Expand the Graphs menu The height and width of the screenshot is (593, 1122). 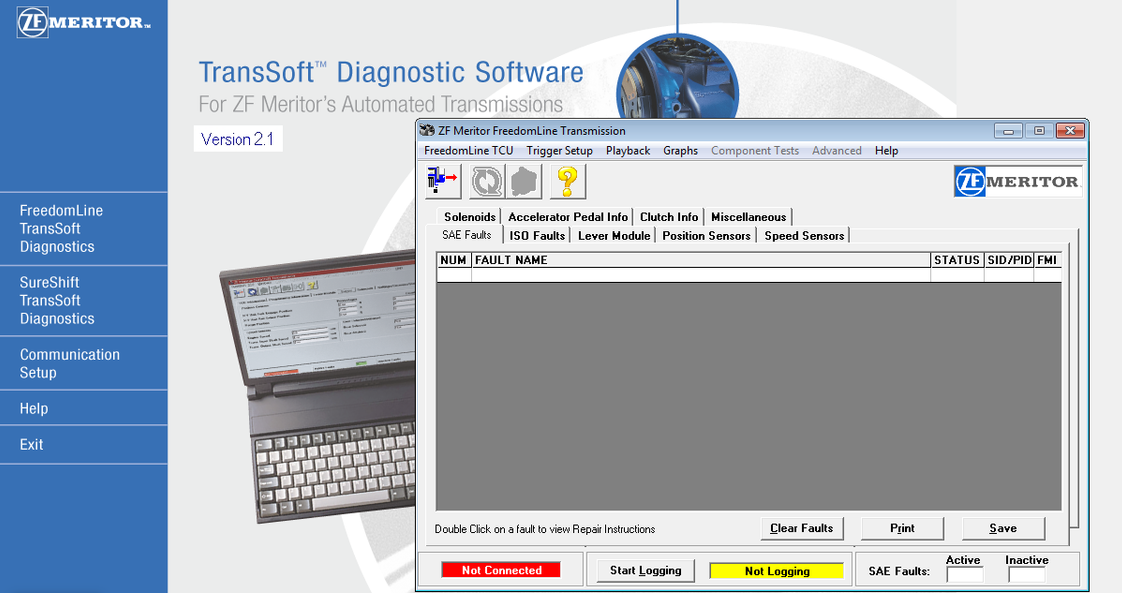pos(680,151)
